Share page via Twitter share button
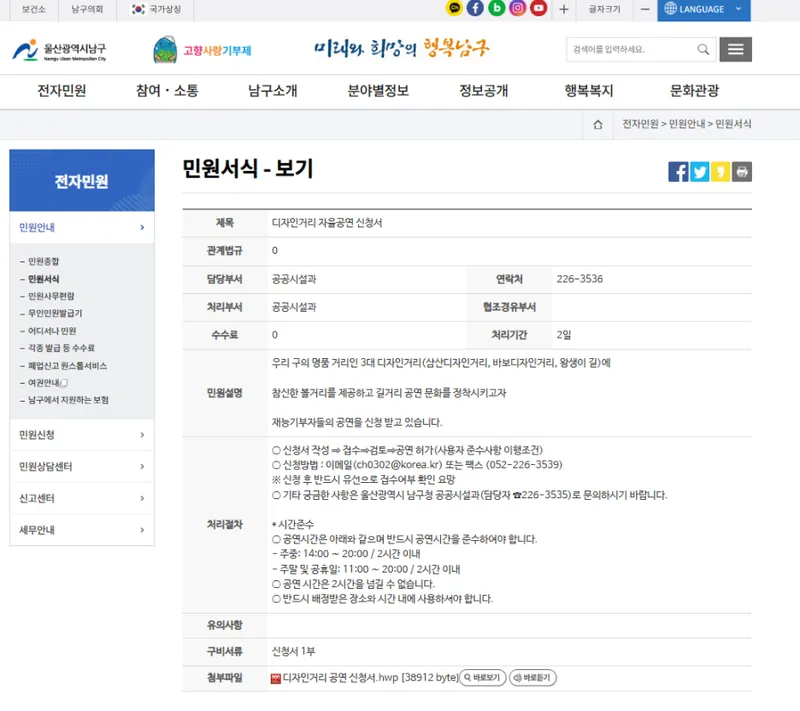The height and width of the screenshot is (711, 800). [699, 172]
